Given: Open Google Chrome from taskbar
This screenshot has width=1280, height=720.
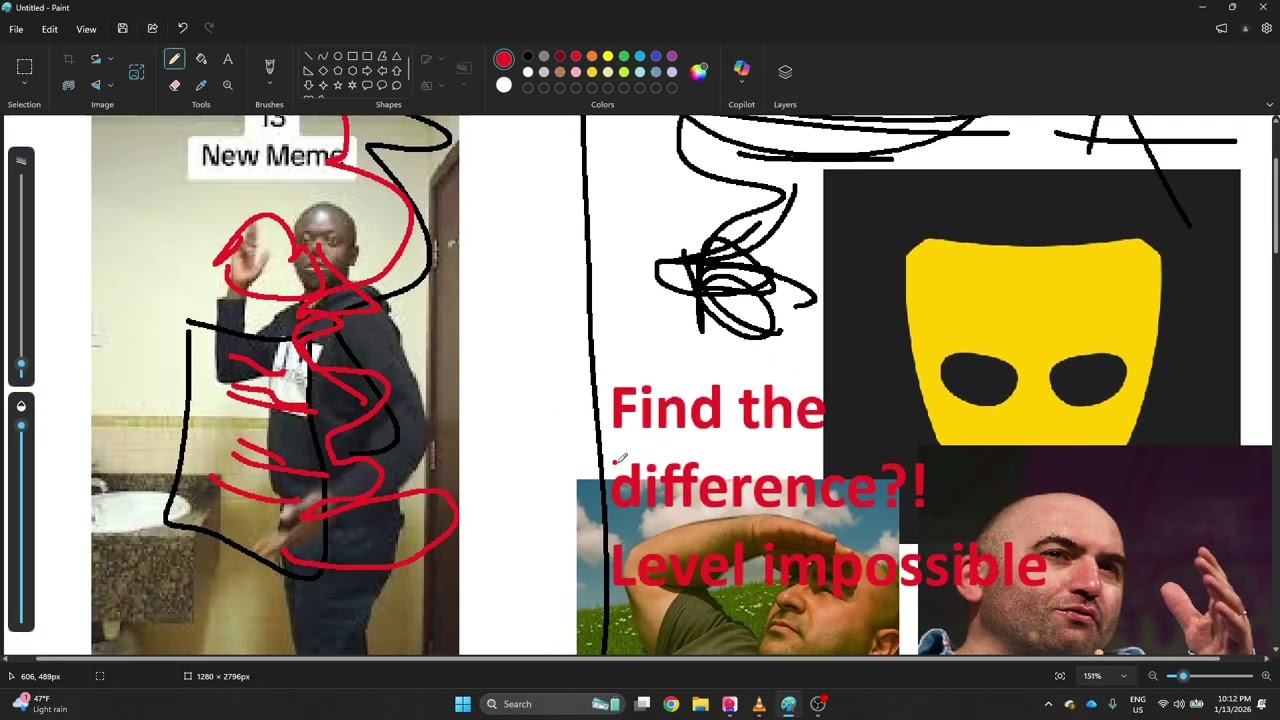Looking at the screenshot, I should [x=671, y=704].
